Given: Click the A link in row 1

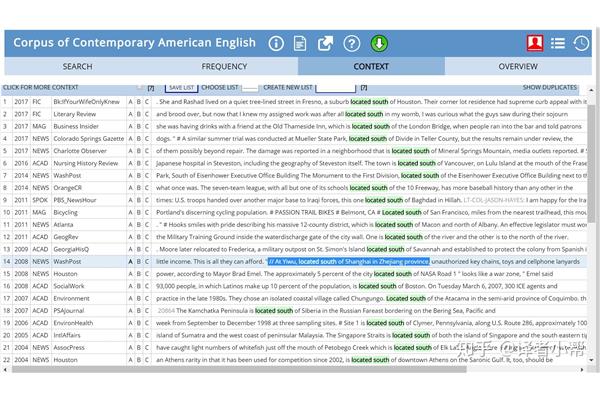Looking at the screenshot, I should tap(130, 102).
